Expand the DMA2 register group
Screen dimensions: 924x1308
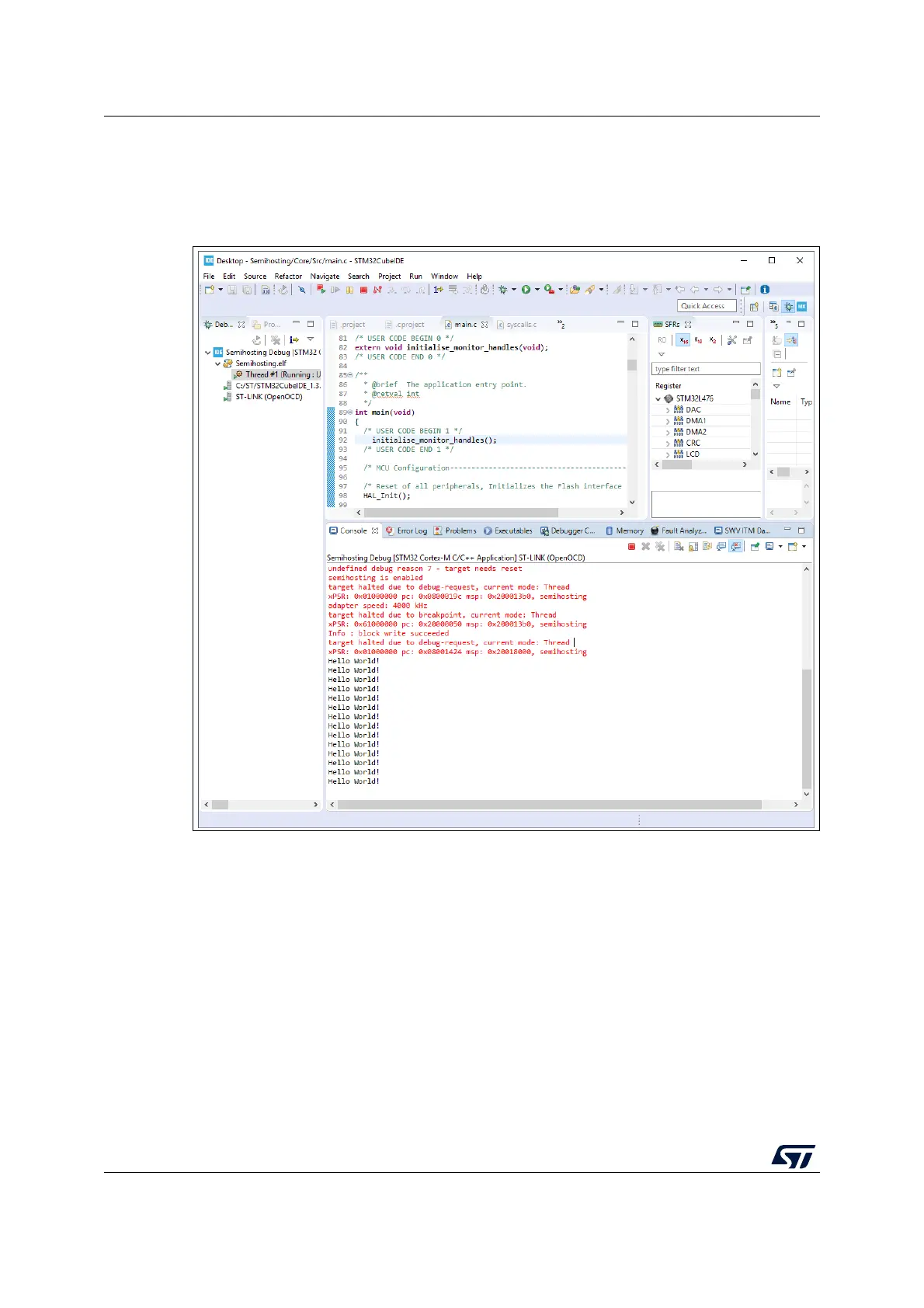pos(668,432)
